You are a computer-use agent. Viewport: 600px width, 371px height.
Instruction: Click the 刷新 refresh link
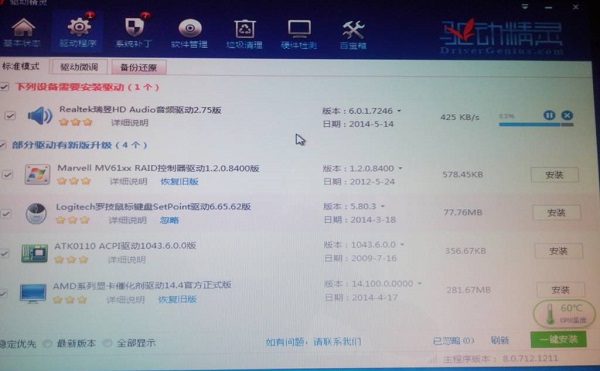coord(500,340)
